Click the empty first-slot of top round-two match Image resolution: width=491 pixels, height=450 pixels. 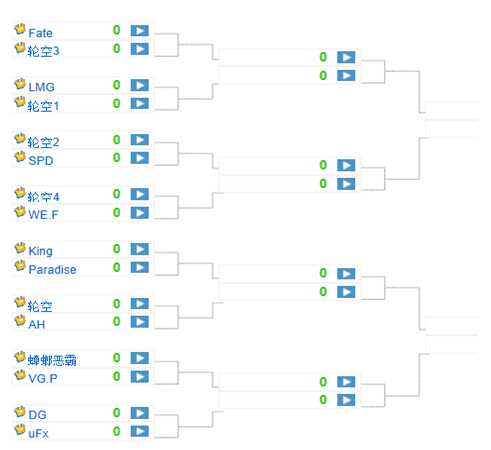pyautogui.click(x=289, y=57)
